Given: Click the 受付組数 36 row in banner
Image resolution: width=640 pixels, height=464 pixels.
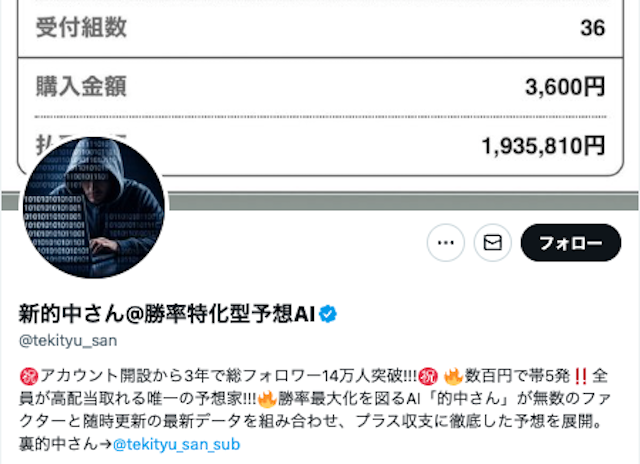Looking at the screenshot, I should point(320,29).
